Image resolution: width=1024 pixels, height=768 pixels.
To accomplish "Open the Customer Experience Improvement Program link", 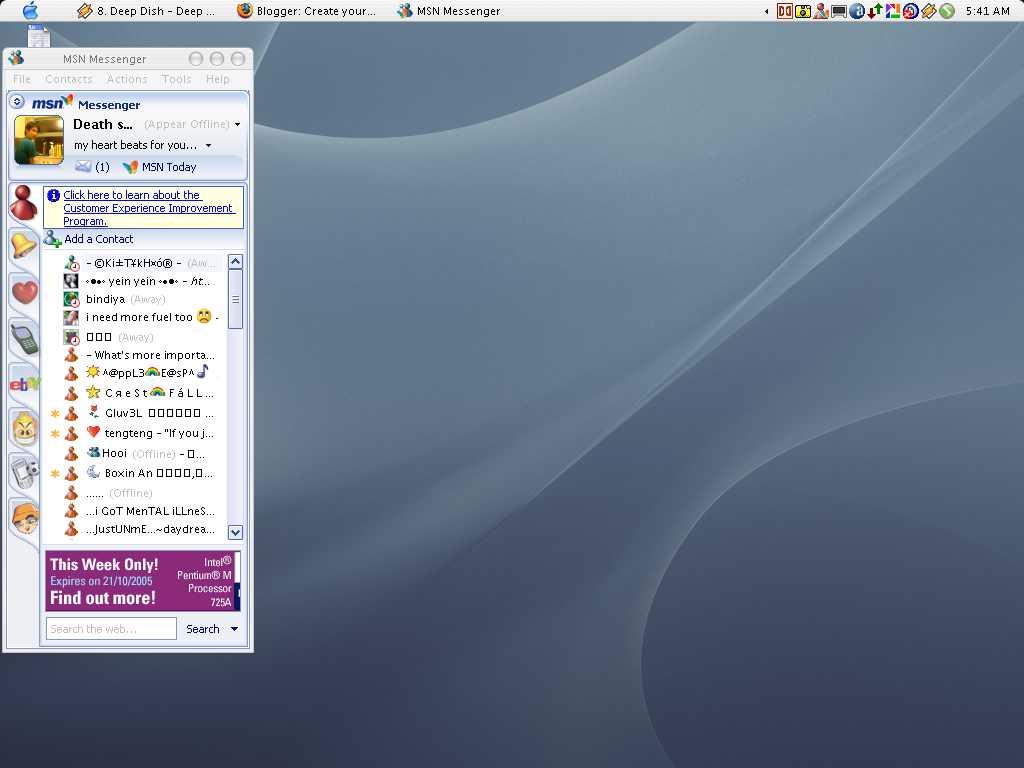I will pos(148,208).
